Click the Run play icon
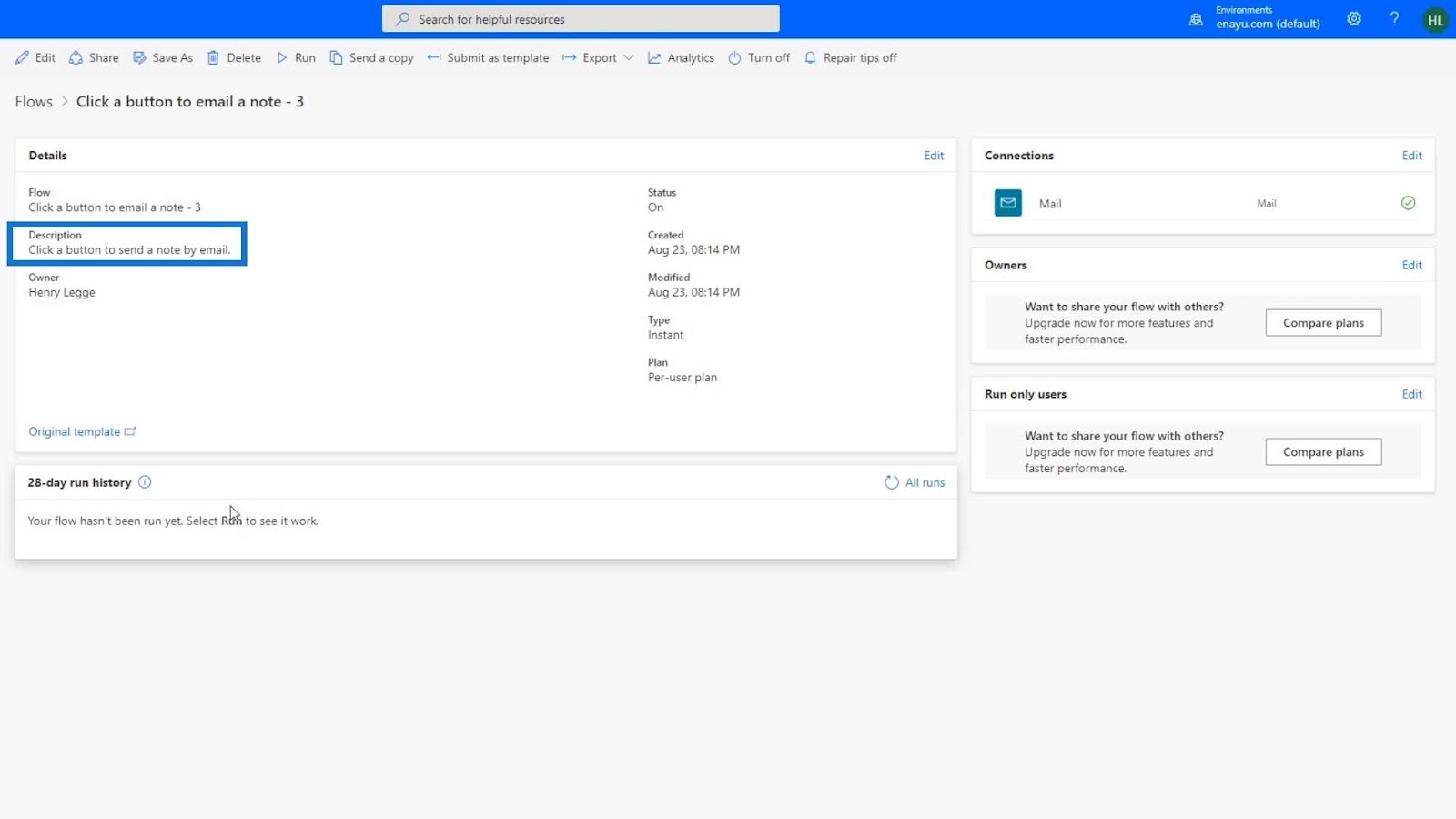Image resolution: width=1456 pixels, height=819 pixels. (282, 57)
